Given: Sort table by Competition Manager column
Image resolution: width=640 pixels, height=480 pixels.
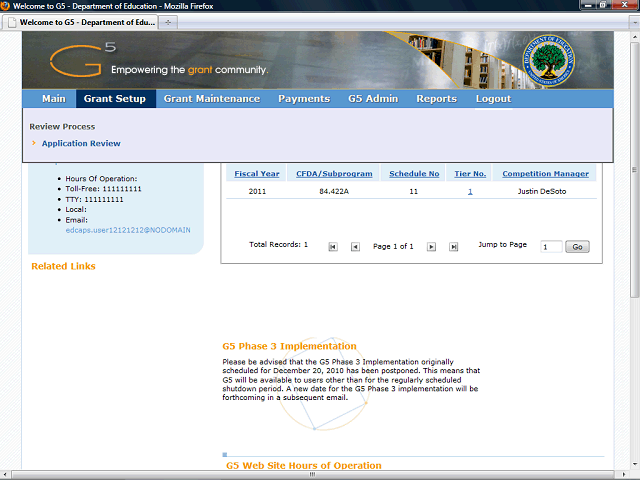Looking at the screenshot, I should (x=545, y=173).
